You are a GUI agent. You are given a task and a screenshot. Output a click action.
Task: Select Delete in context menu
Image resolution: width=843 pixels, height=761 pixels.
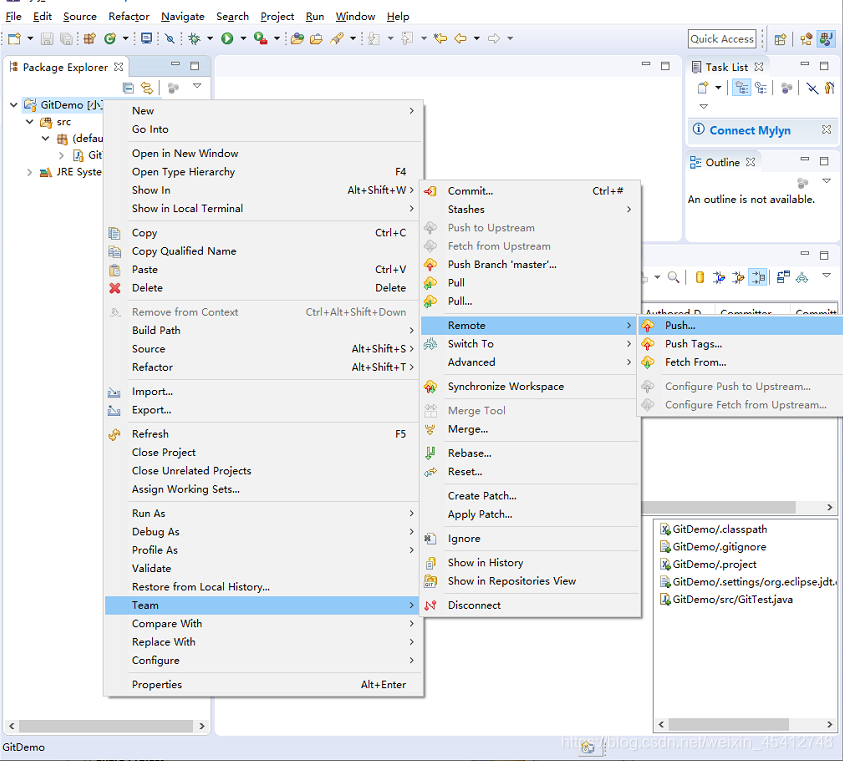pos(263,288)
